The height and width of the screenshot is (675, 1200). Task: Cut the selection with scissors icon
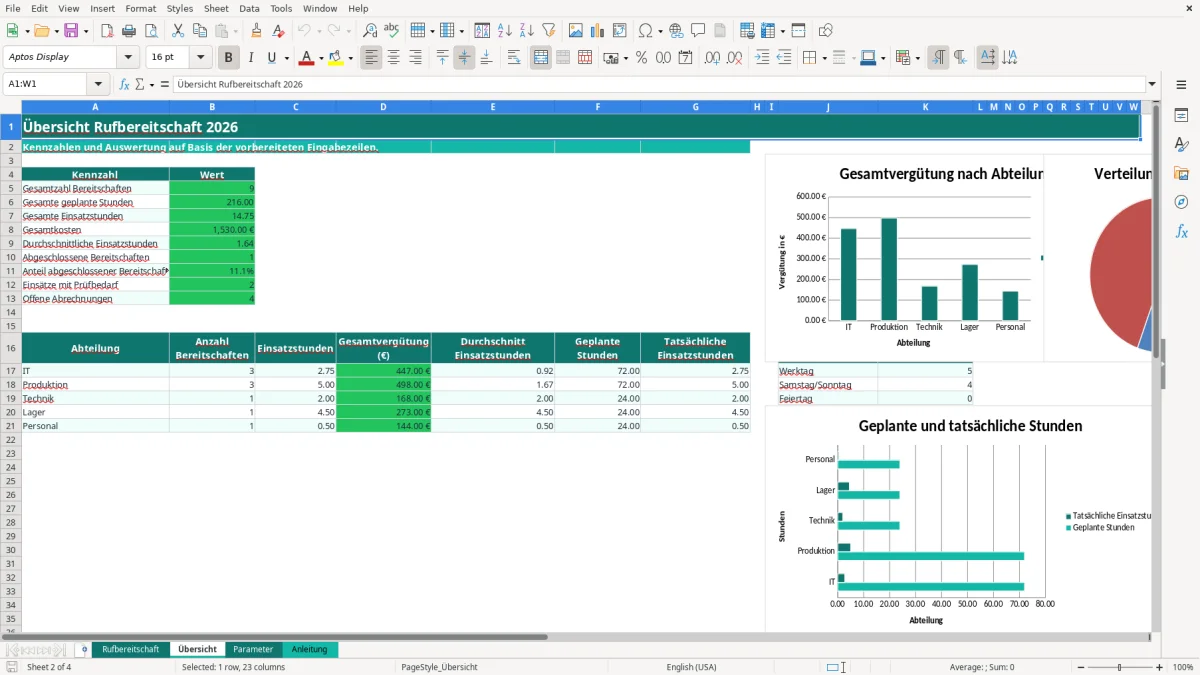pyautogui.click(x=178, y=31)
